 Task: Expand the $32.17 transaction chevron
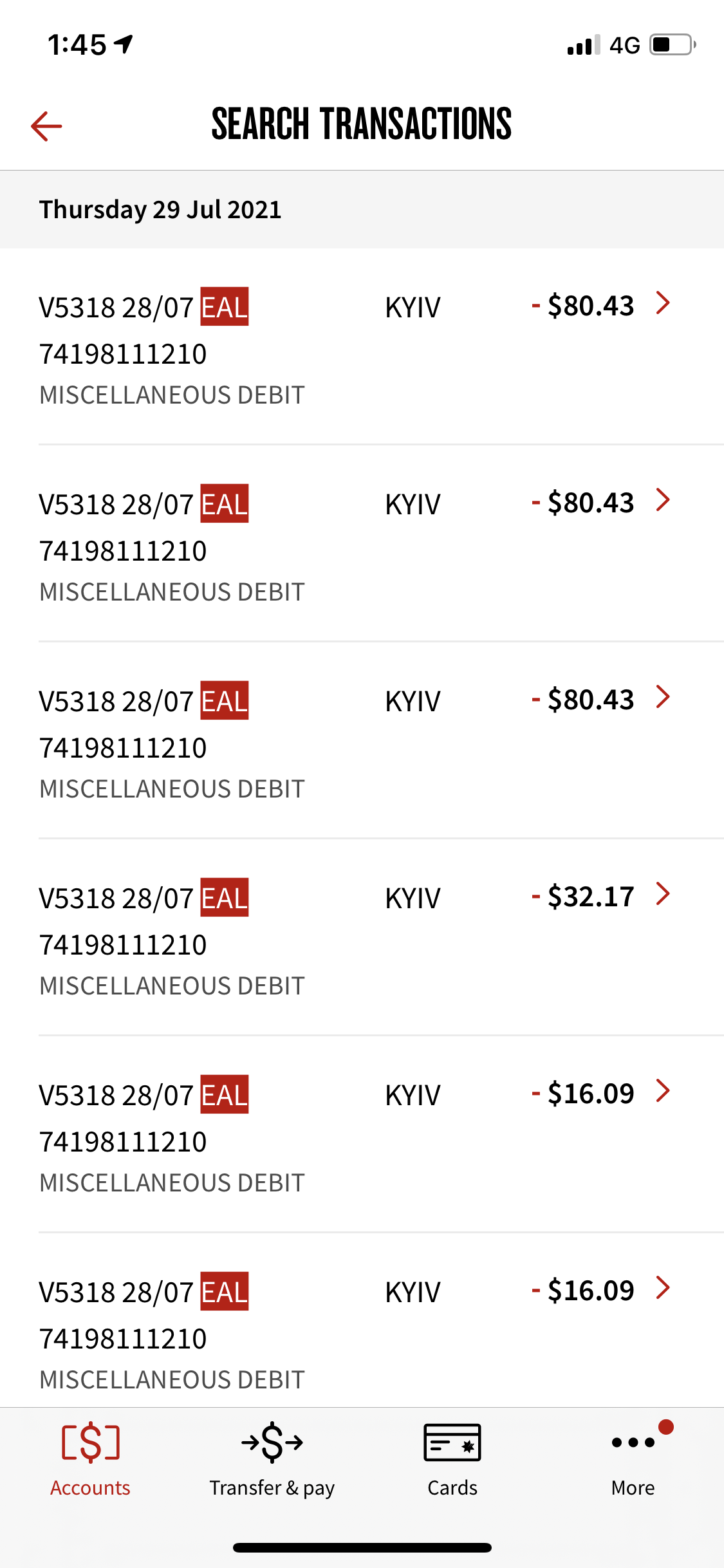[663, 893]
